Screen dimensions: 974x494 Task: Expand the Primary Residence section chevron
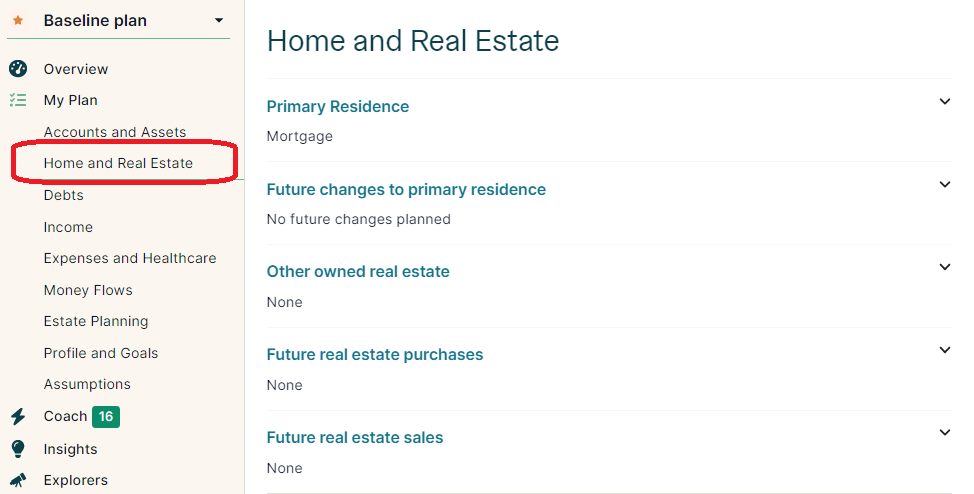tap(944, 101)
